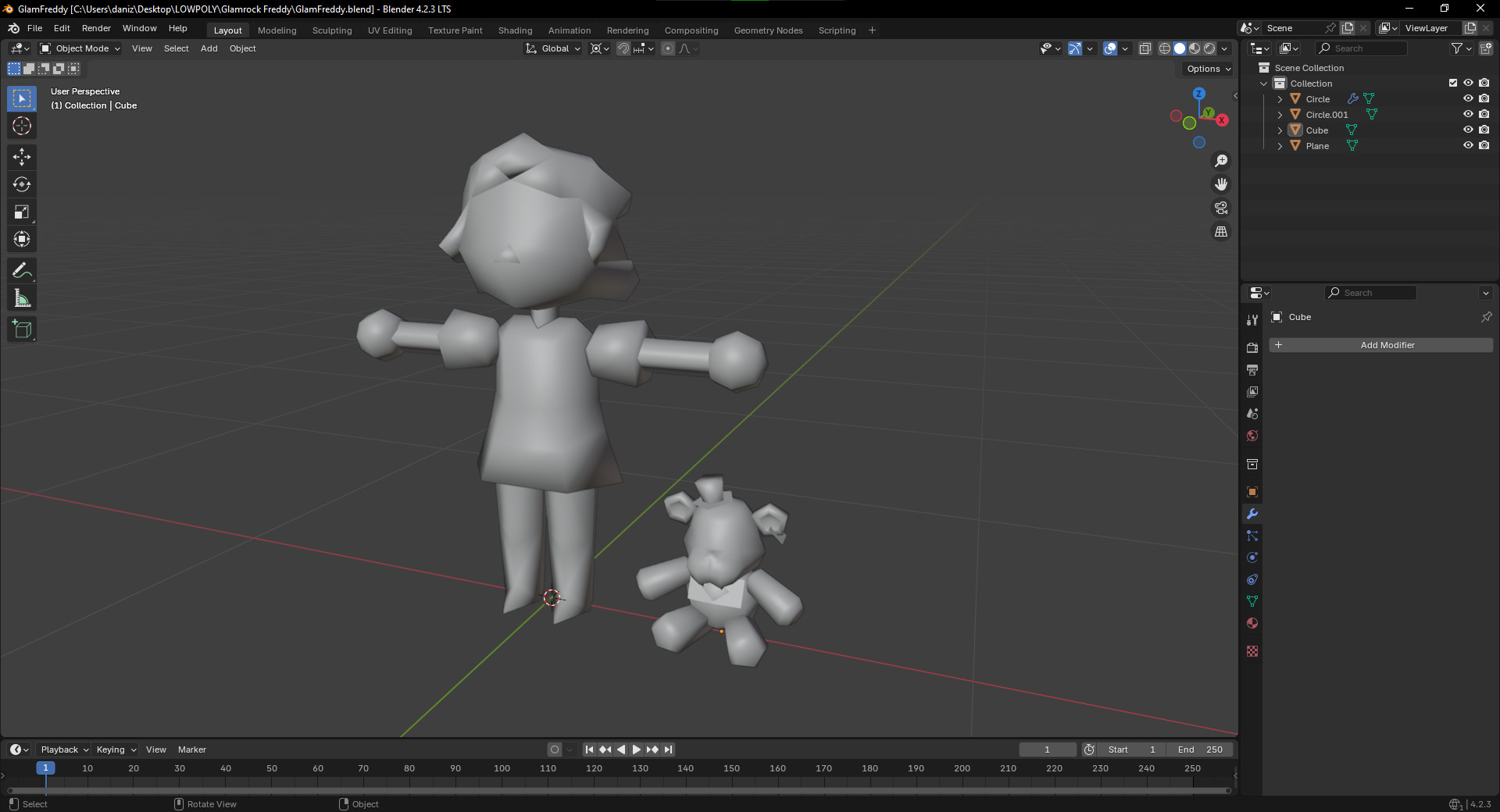Screen dimensions: 1500x812
Task: Open the Render menu
Action: click(96, 28)
